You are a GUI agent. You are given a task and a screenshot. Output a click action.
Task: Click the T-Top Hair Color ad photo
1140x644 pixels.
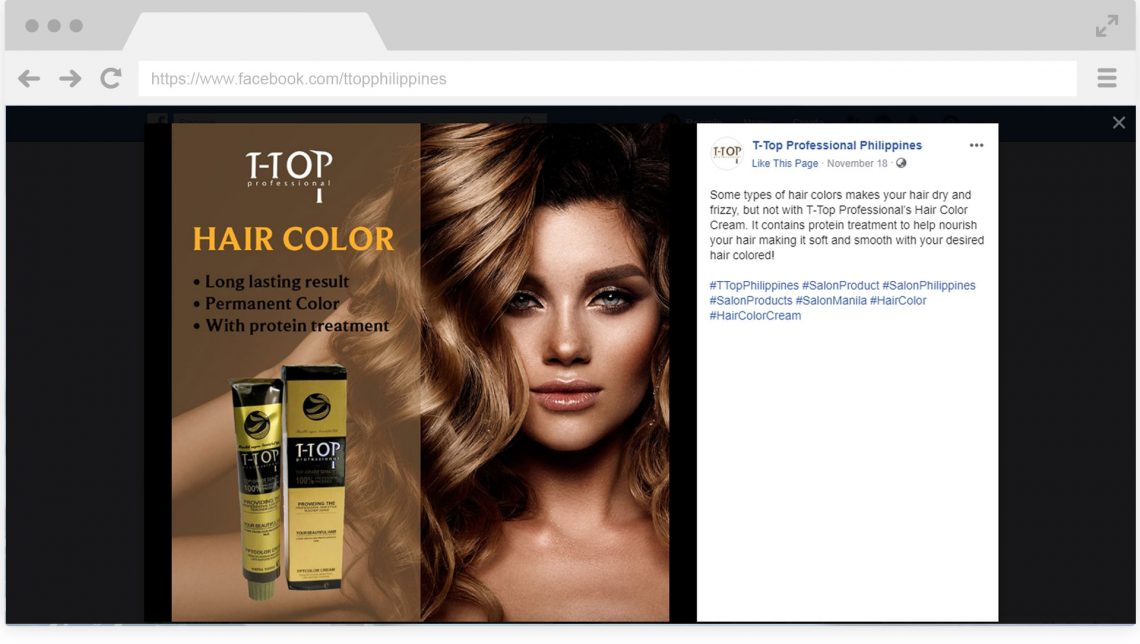coord(420,372)
